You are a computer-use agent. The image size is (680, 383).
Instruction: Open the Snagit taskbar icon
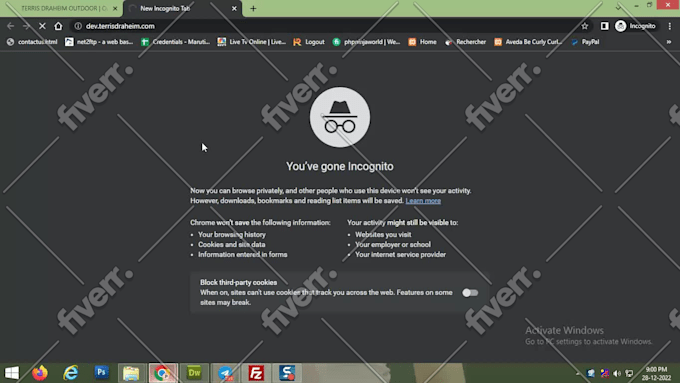point(287,373)
